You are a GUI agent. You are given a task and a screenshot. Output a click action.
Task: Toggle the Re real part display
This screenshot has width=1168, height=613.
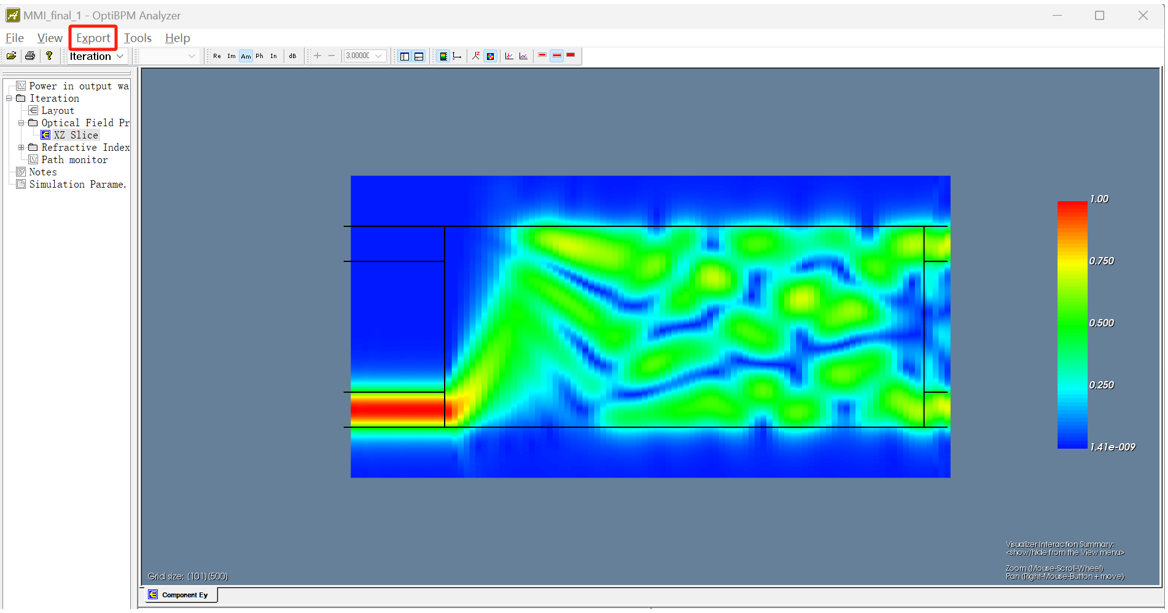(x=217, y=57)
